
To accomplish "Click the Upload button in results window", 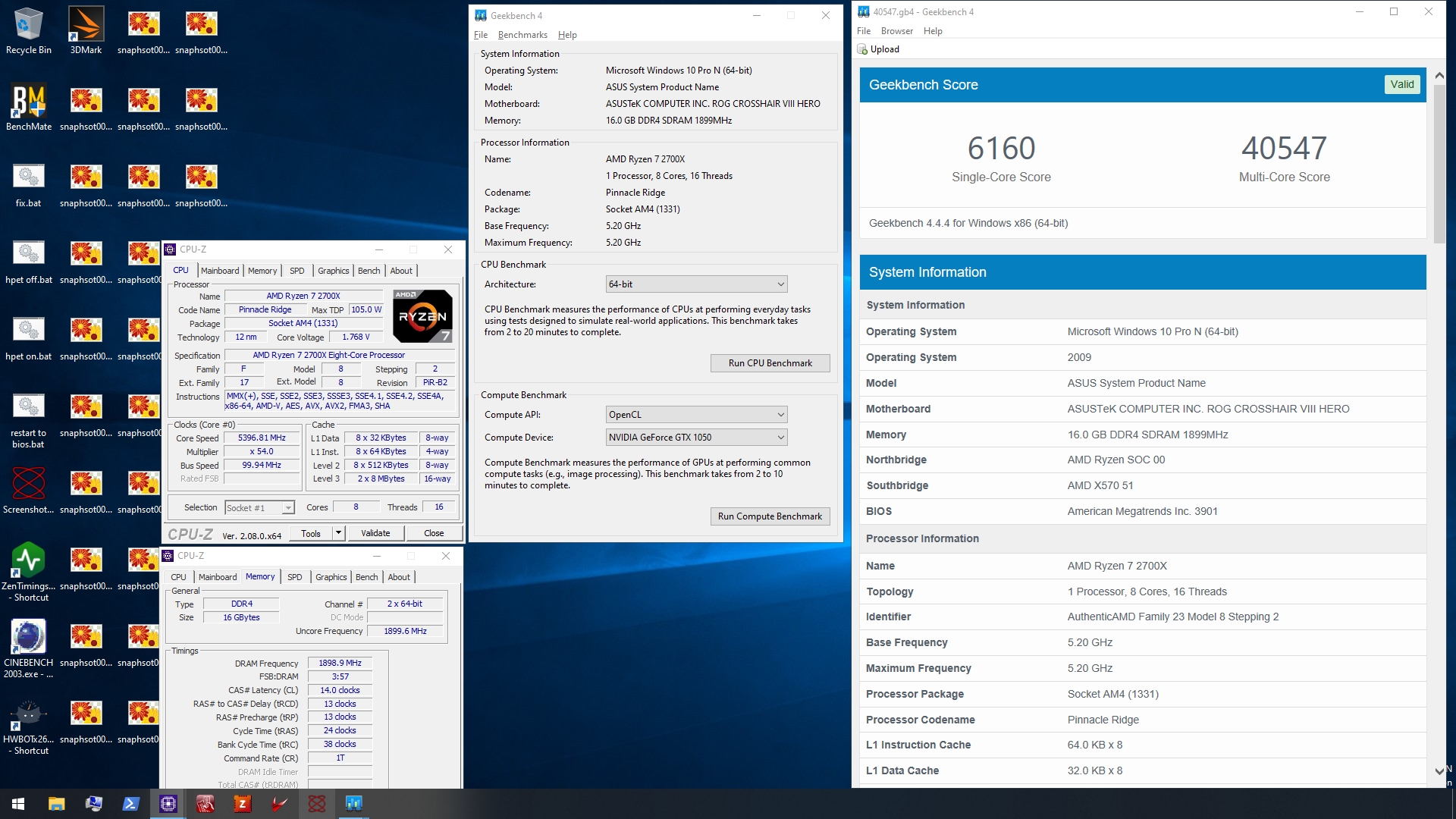I will pyautogui.click(x=878, y=49).
